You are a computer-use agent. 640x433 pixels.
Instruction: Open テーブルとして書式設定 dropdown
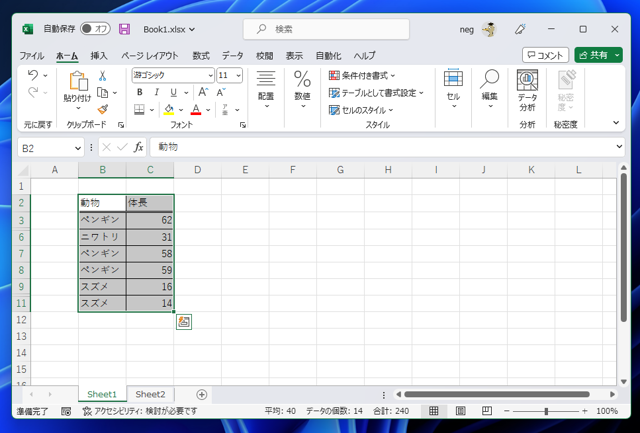376,93
